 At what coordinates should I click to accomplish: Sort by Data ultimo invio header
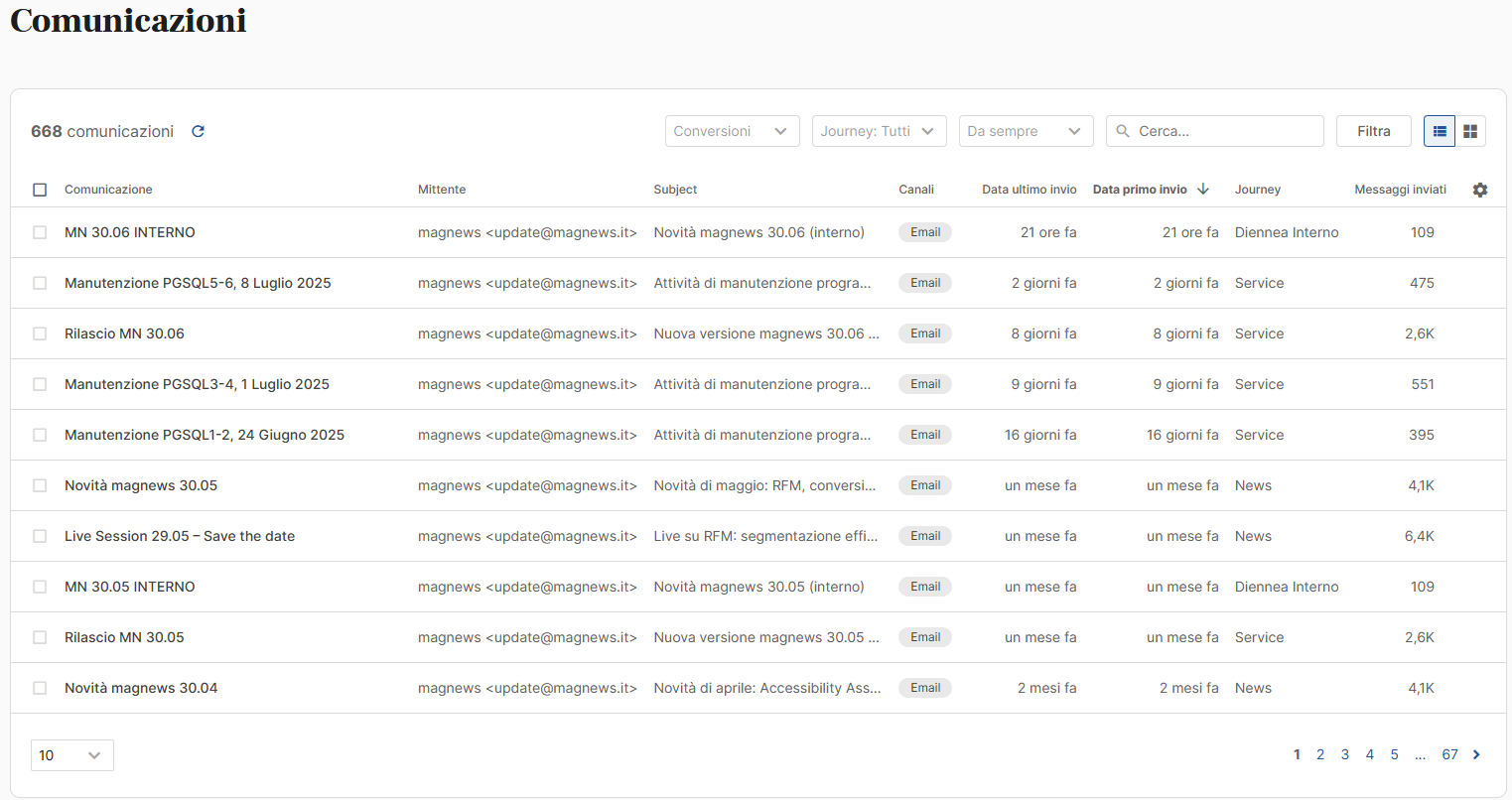1030,190
